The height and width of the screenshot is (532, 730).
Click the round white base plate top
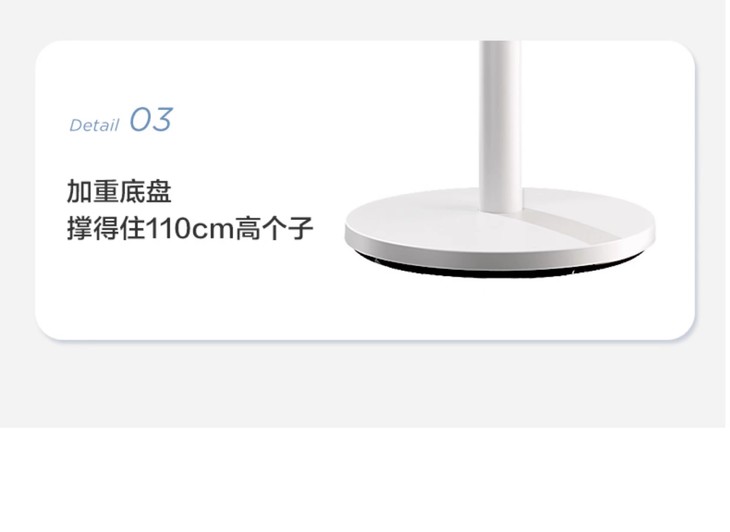(500, 218)
